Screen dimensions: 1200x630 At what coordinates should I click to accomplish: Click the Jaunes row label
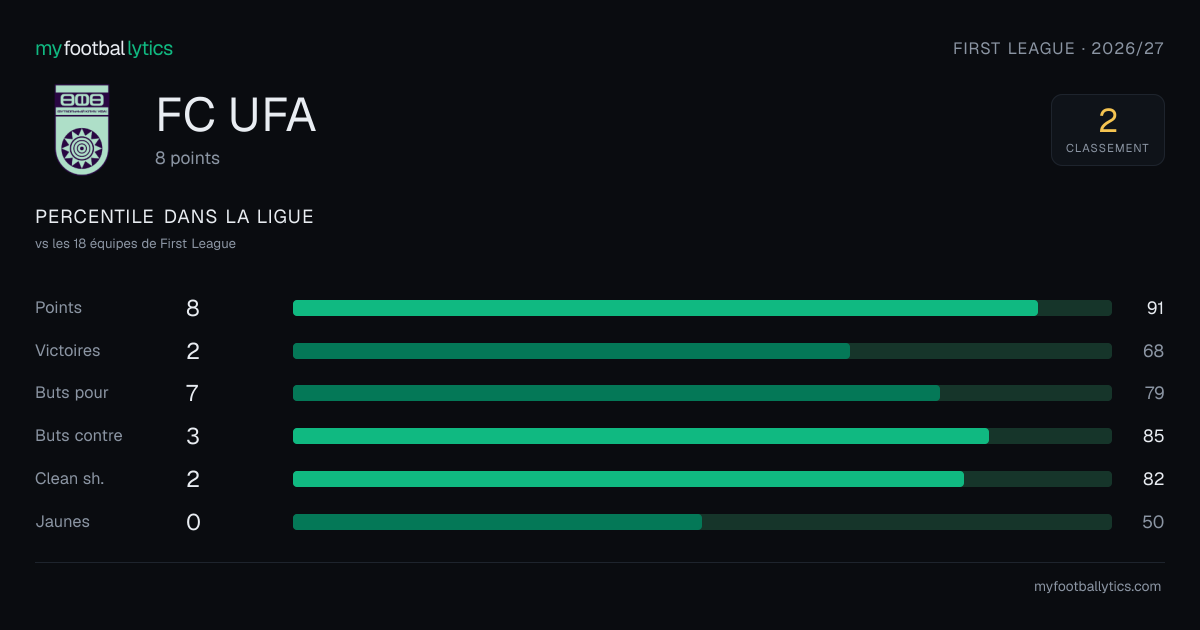tap(62, 522)
